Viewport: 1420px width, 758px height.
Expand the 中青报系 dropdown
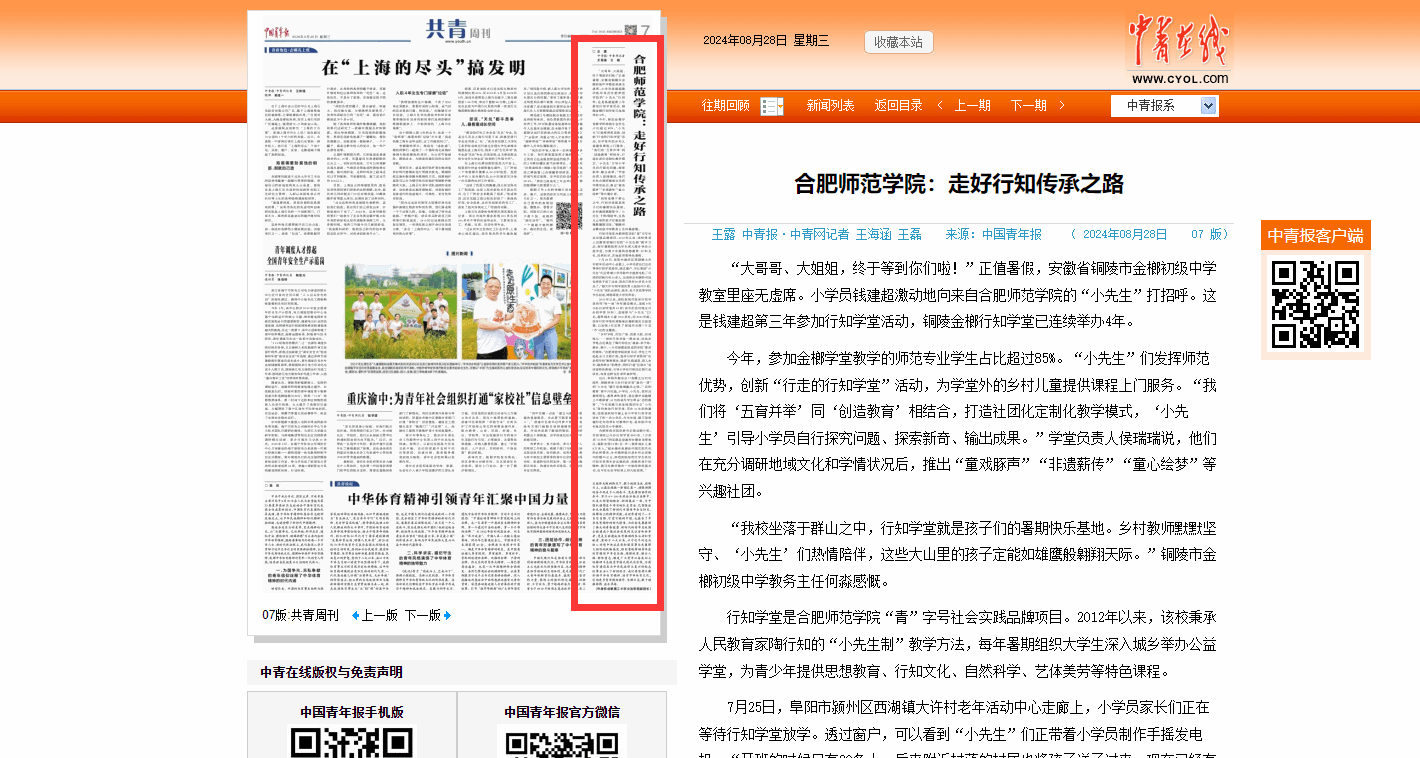1208,106
